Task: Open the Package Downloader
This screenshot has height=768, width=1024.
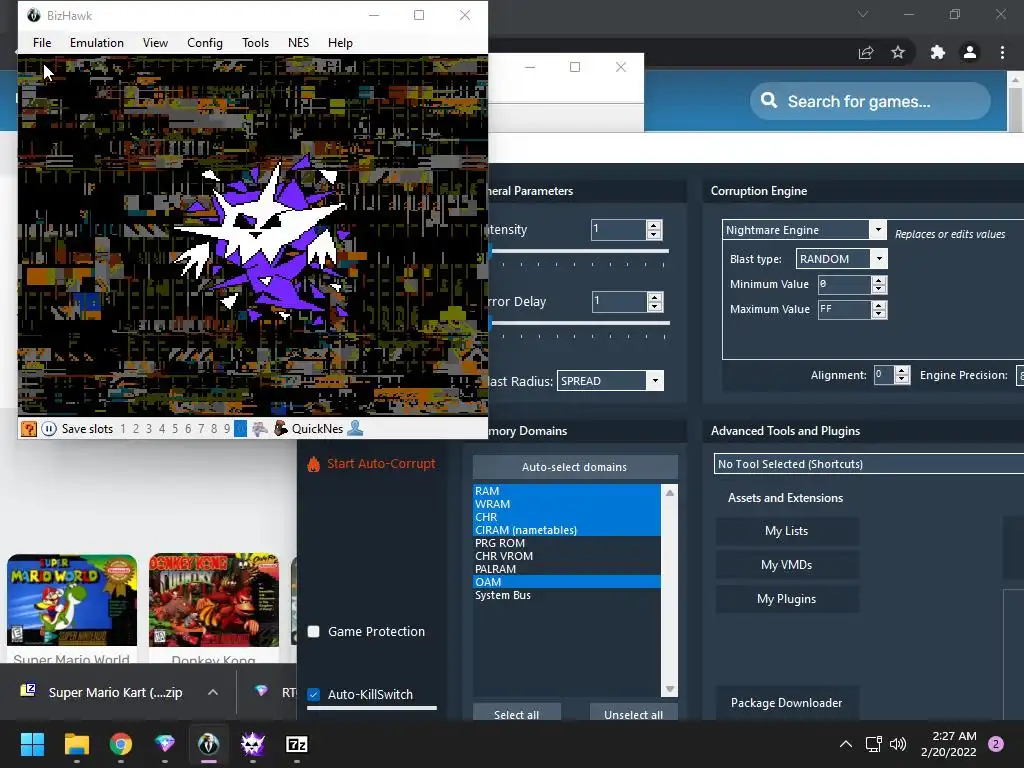Action: [x=787, y=703]
